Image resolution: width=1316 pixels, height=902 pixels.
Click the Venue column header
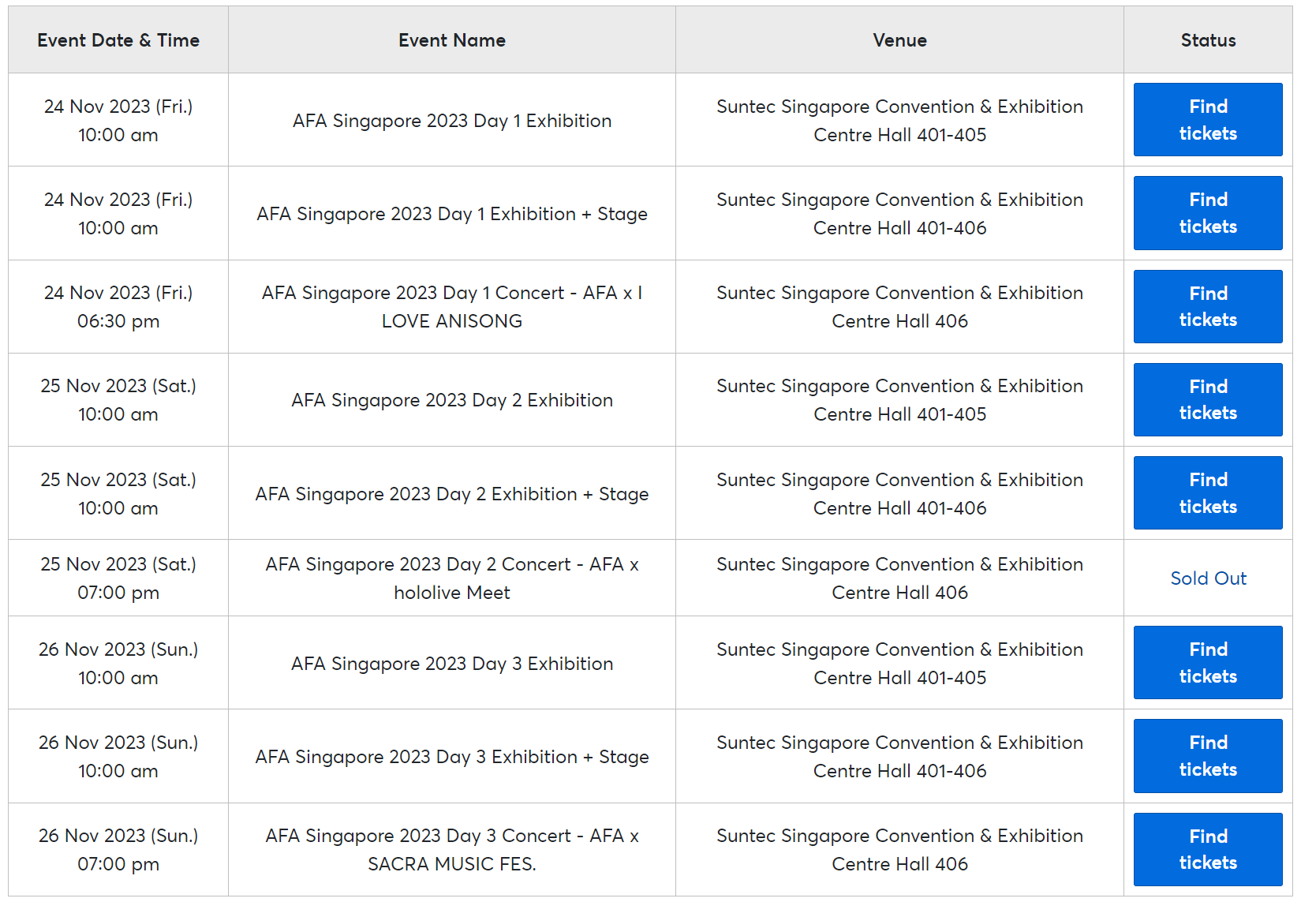pos(899,40)
